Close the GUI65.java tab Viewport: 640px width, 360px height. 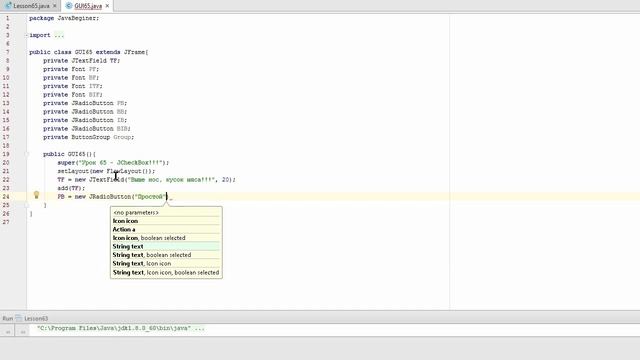[107, 6]
